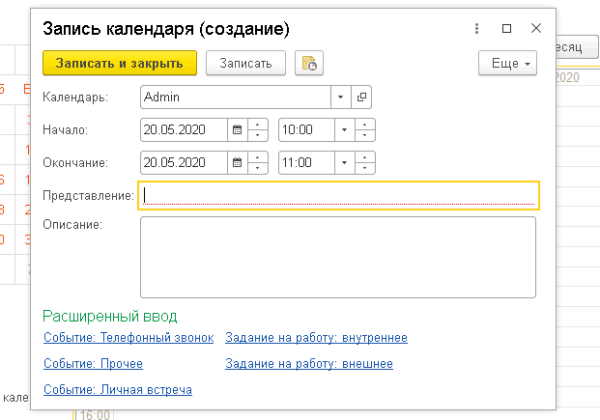Viewport: 600px width, 420px height.
Task: Expand the Окончание time dropdown
Action: click(344, 163)
